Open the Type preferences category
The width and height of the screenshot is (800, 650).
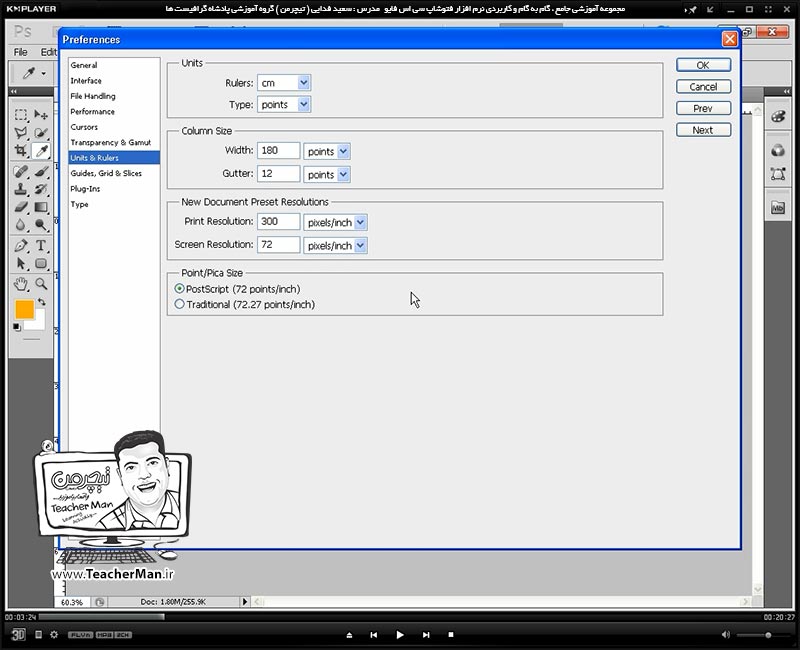(x=114, y=204)
